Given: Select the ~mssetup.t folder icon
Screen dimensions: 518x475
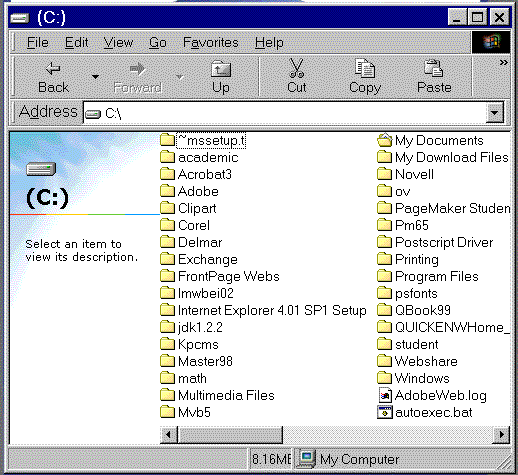Looking at the screenshot, I should (x=167, y=140).
